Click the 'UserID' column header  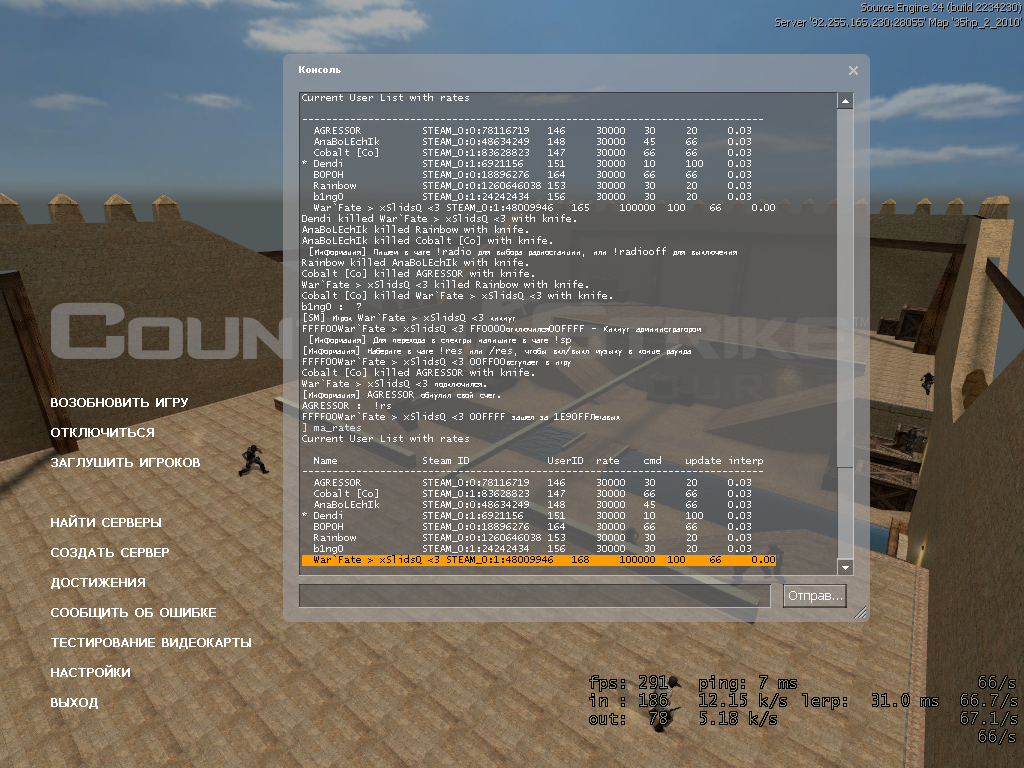click(566, 461)
